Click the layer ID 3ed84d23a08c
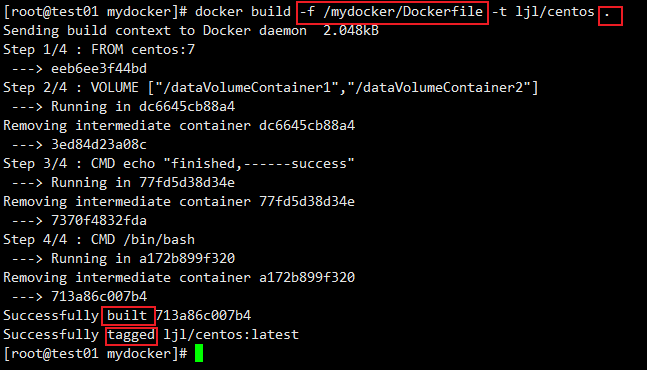Viewport: 647px width, 370px height. coord(99,145)
